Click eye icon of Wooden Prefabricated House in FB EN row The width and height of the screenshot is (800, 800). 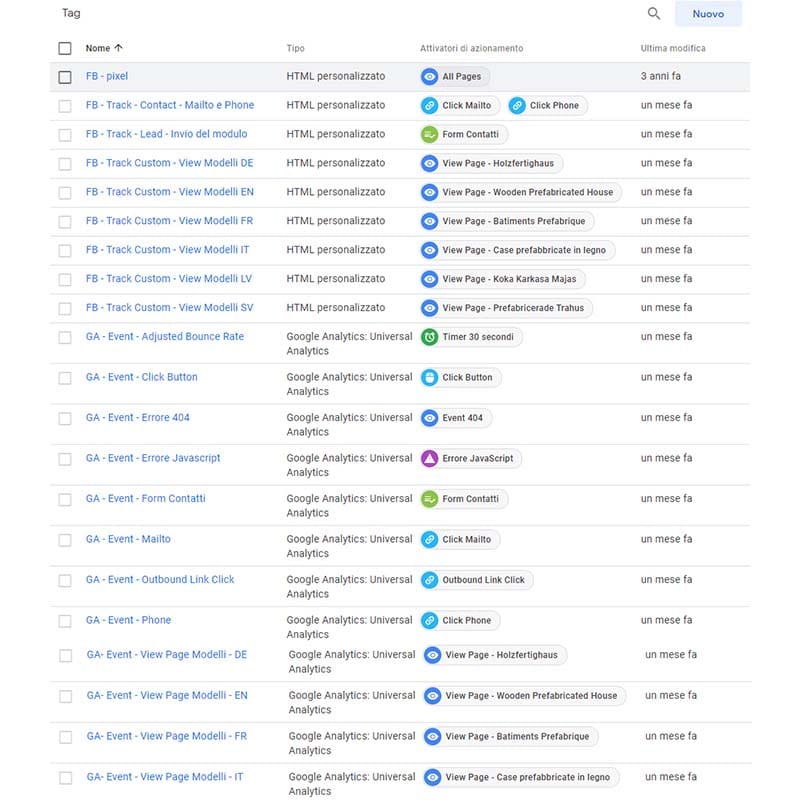click(x=430, y=192)
